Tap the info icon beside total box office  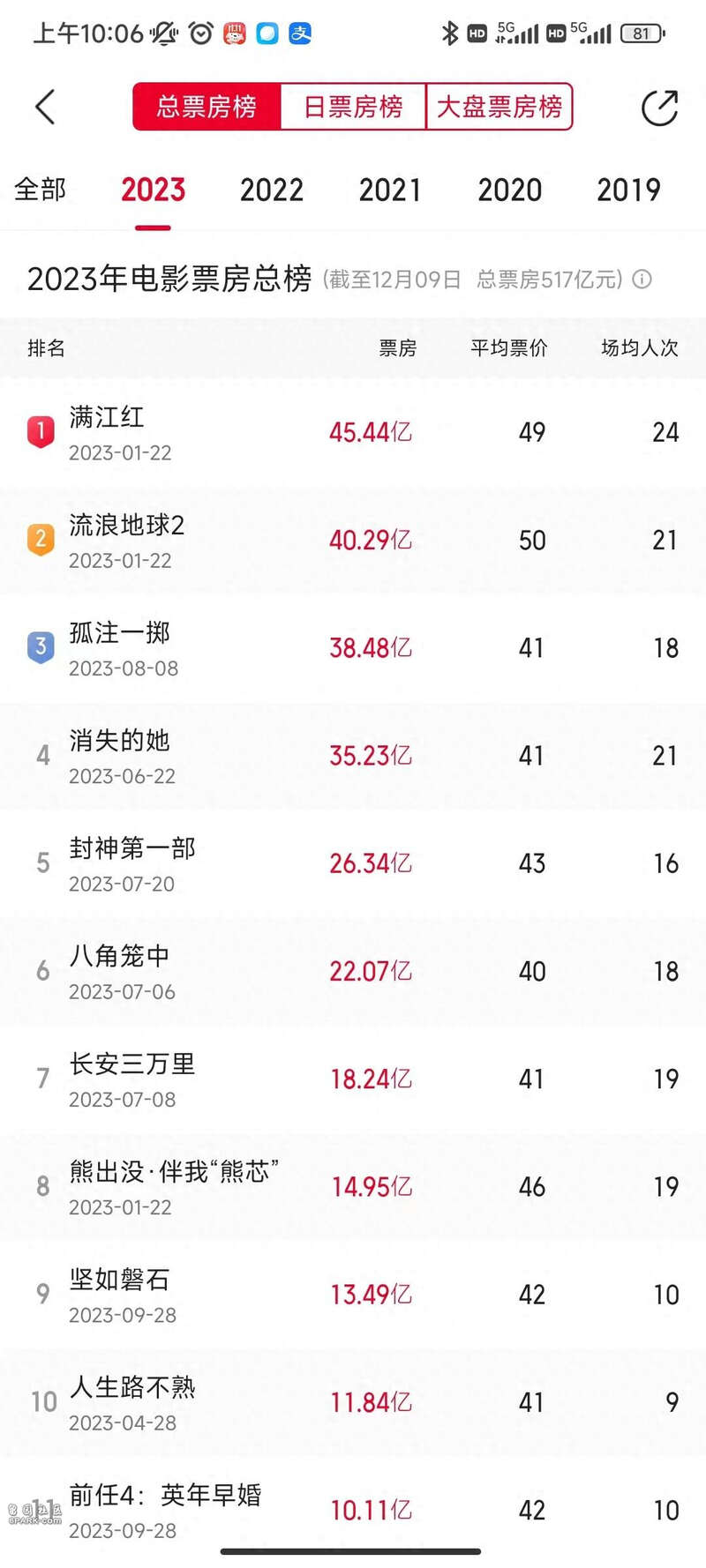(x=642, y=280)
